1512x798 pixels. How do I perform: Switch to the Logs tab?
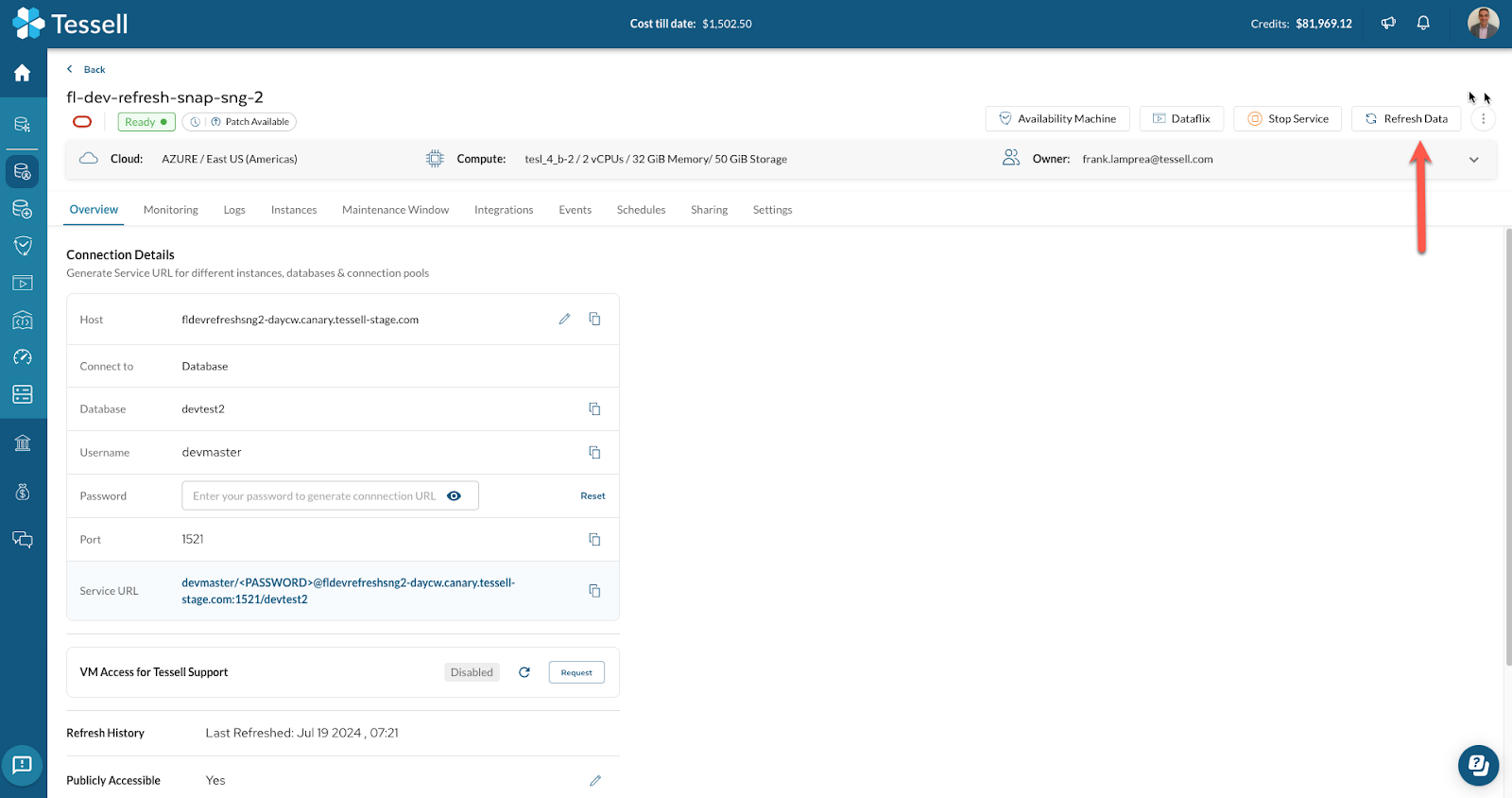coord(234,210)
